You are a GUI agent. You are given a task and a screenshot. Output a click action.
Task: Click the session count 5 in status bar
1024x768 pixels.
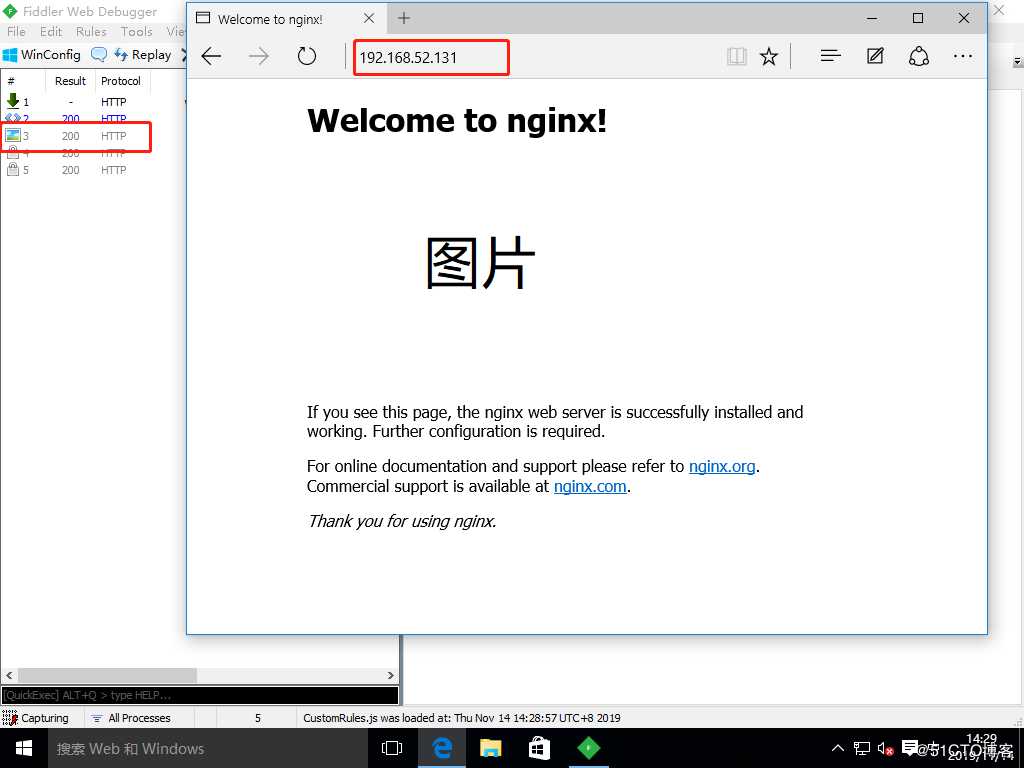pos(257,718)
